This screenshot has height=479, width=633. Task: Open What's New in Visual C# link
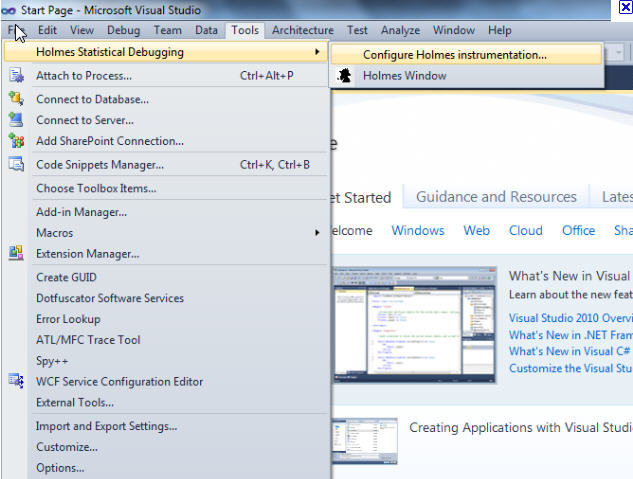point(570,351)
